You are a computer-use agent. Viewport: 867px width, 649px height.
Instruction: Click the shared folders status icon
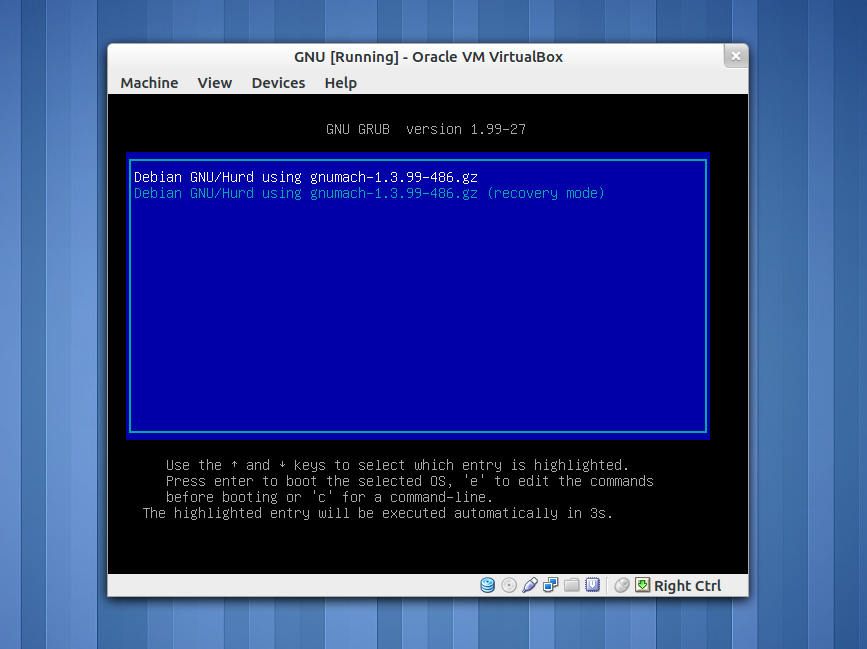(x=572, y=585)
